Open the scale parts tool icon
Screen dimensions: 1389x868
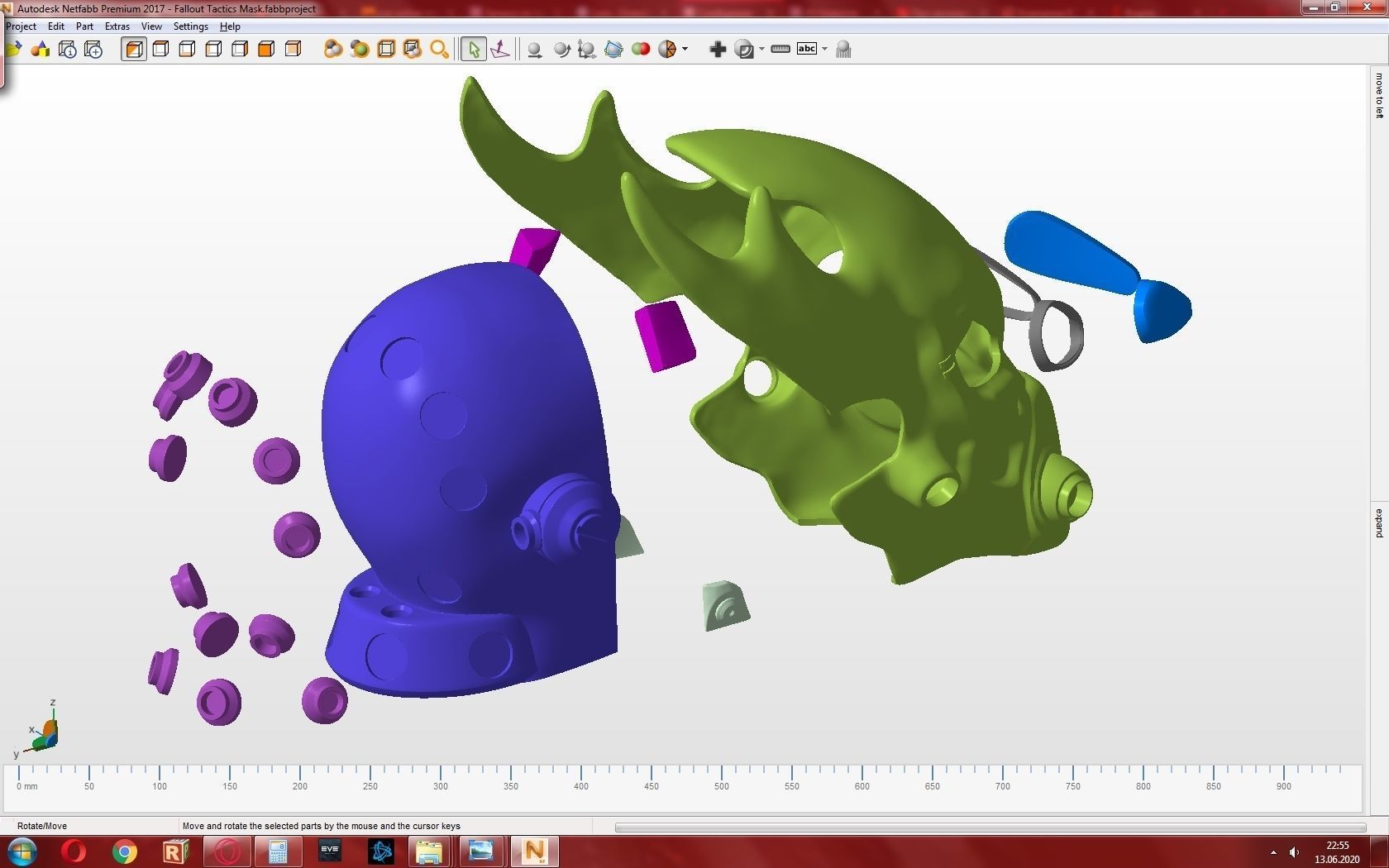(x=587, y=50)
